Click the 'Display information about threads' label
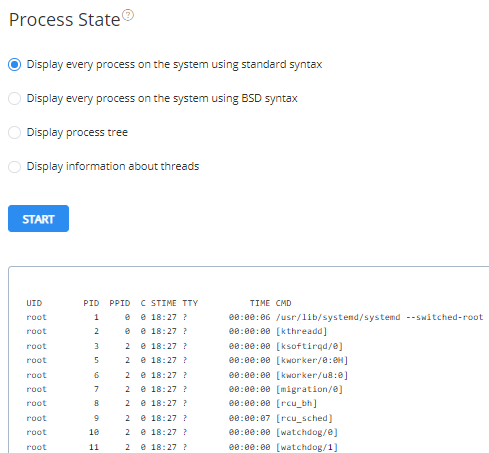This screenshot has width=489, height=453. coord(113,166)
